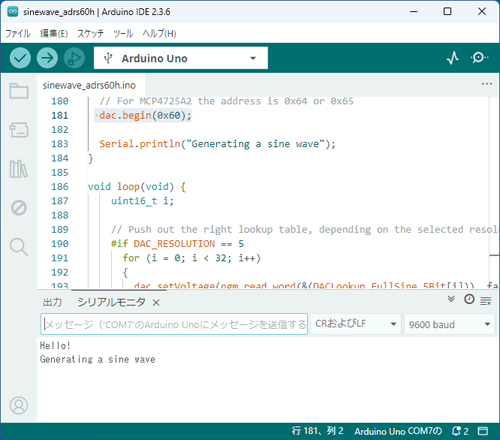The height and width of the screenshot is (440, 500).
Task: Switch to the シリアルモニタ tab
Action: pyautogui.click(x=111, y=302)
